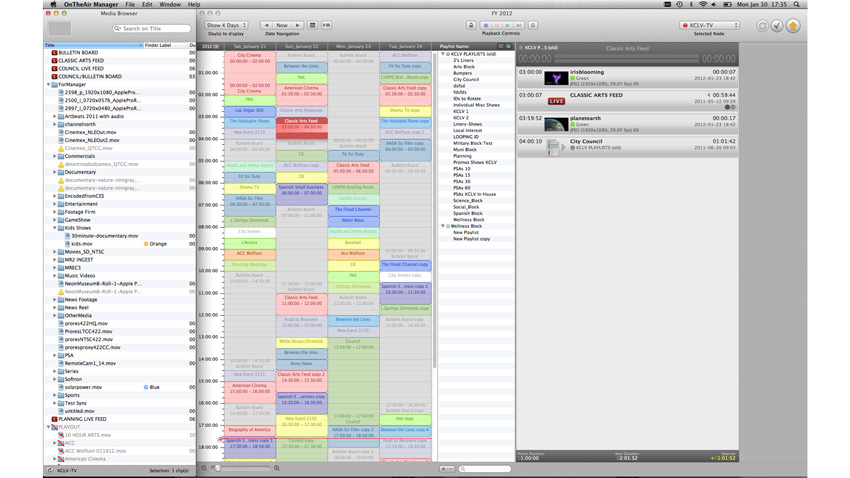Screen dimensions: 850x478
Task: Sort by the Title column header
Action: coord(93,45)
